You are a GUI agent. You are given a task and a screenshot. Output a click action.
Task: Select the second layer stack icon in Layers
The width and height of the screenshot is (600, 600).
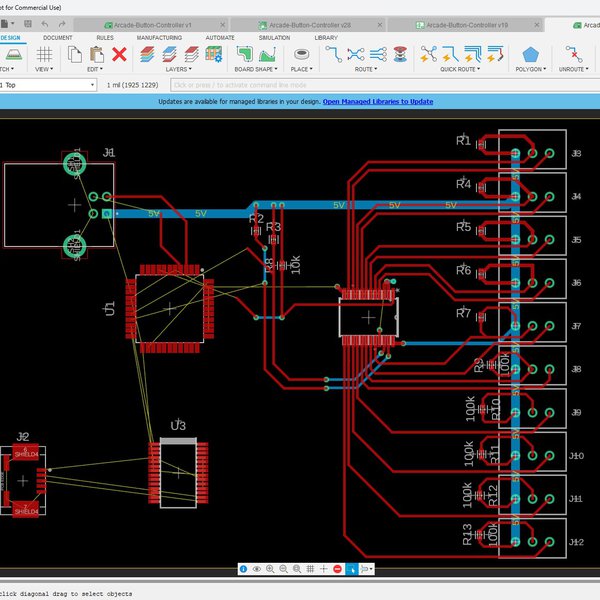[x=170, y=54]
